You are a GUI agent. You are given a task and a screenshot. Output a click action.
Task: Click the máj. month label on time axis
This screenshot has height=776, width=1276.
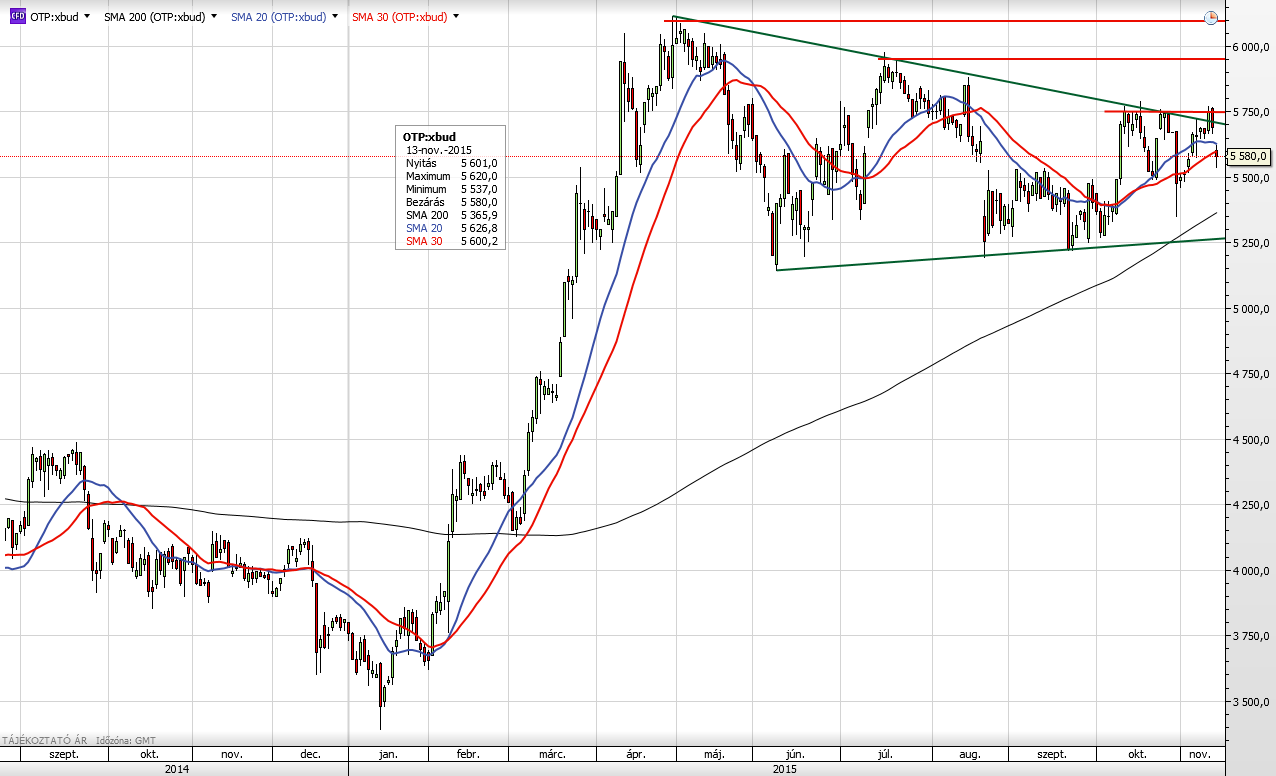click(x=713, y=753)
